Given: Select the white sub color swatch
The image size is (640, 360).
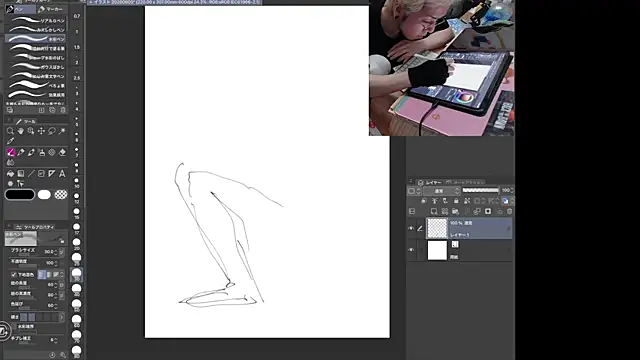Looking at the screenshot, I should (44, 195).
